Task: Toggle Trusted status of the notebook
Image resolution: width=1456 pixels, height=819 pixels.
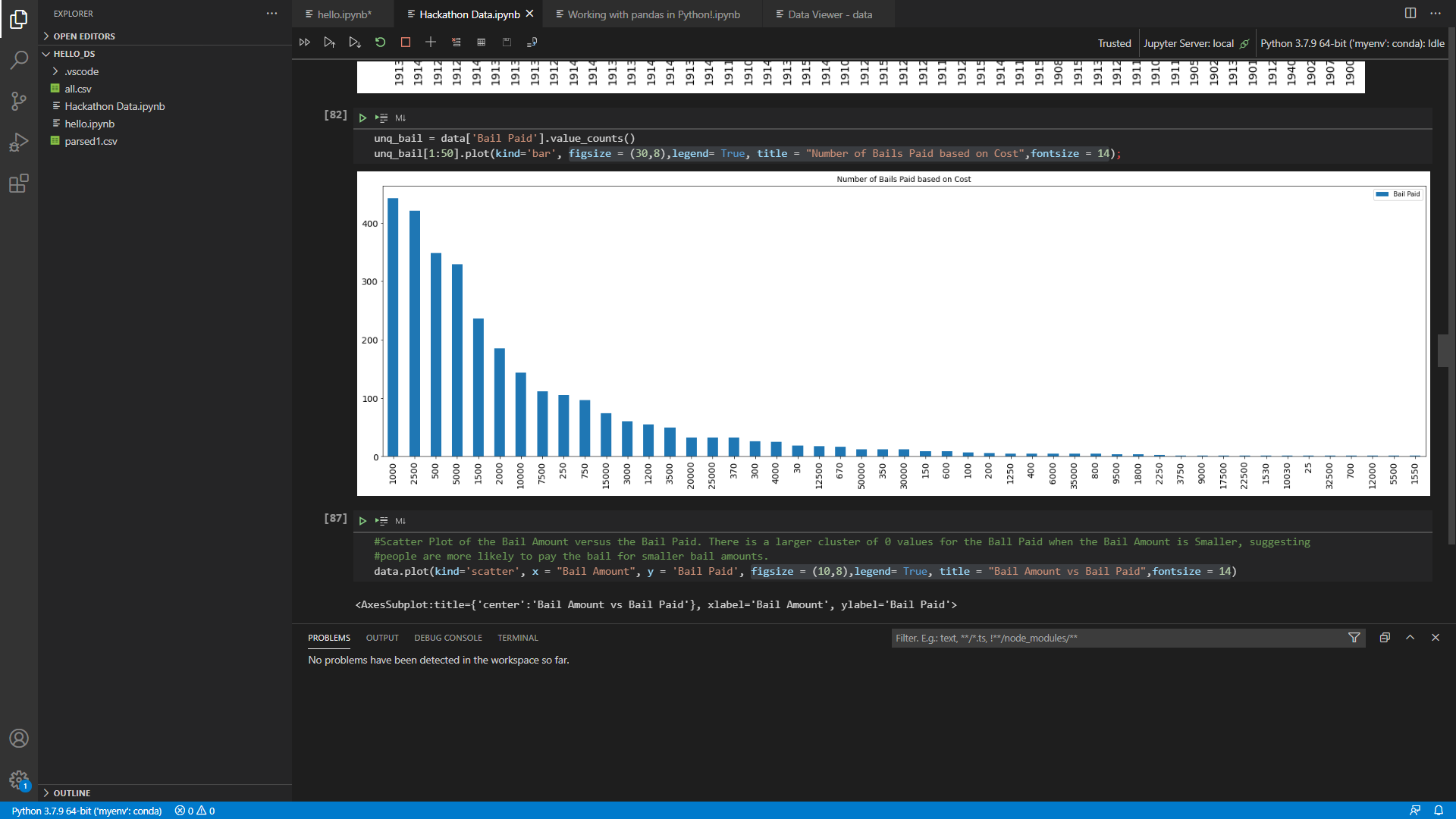Action: coord(1114,43)
